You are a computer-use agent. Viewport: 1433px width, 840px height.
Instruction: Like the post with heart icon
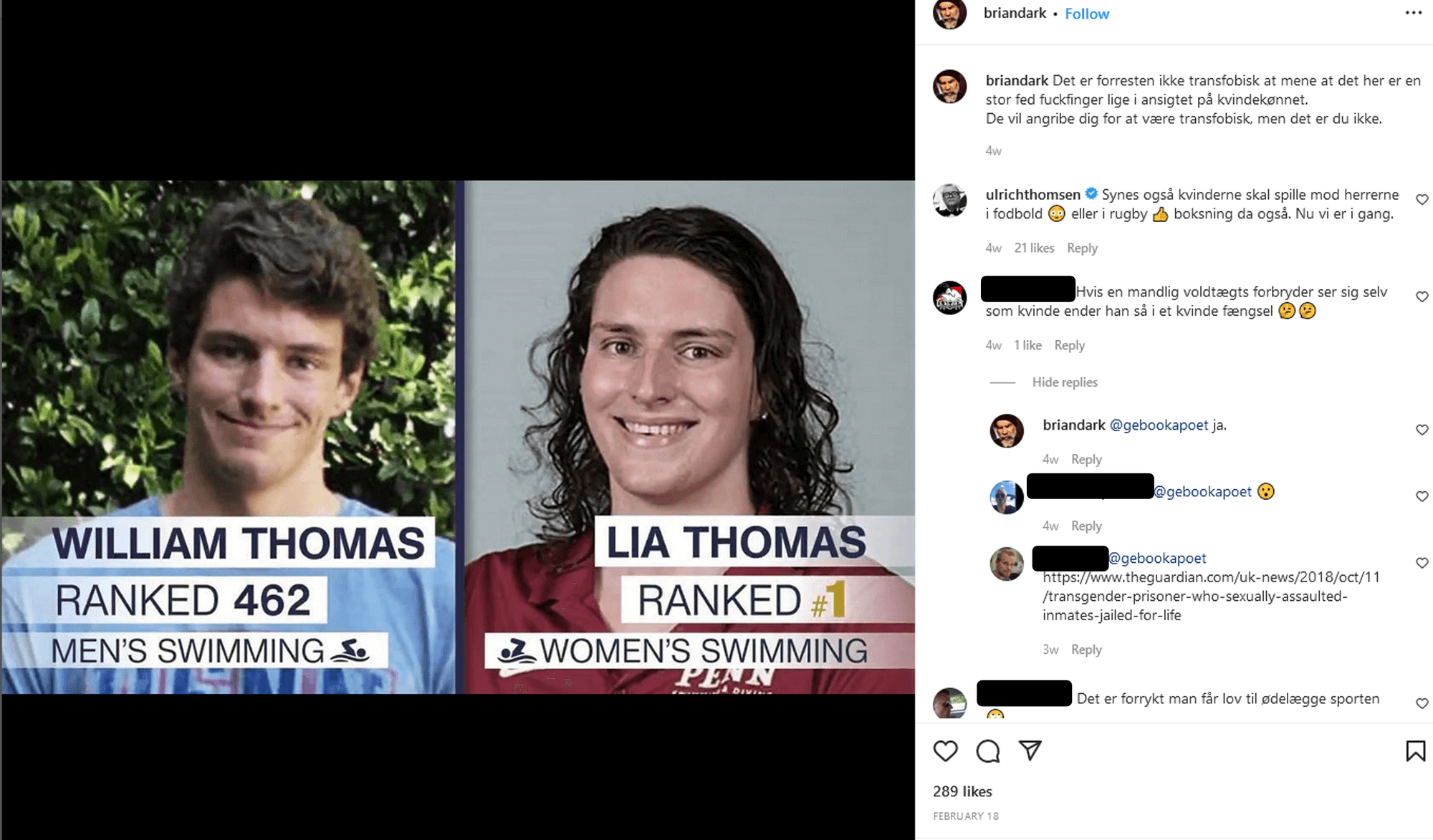click(945, 750)
